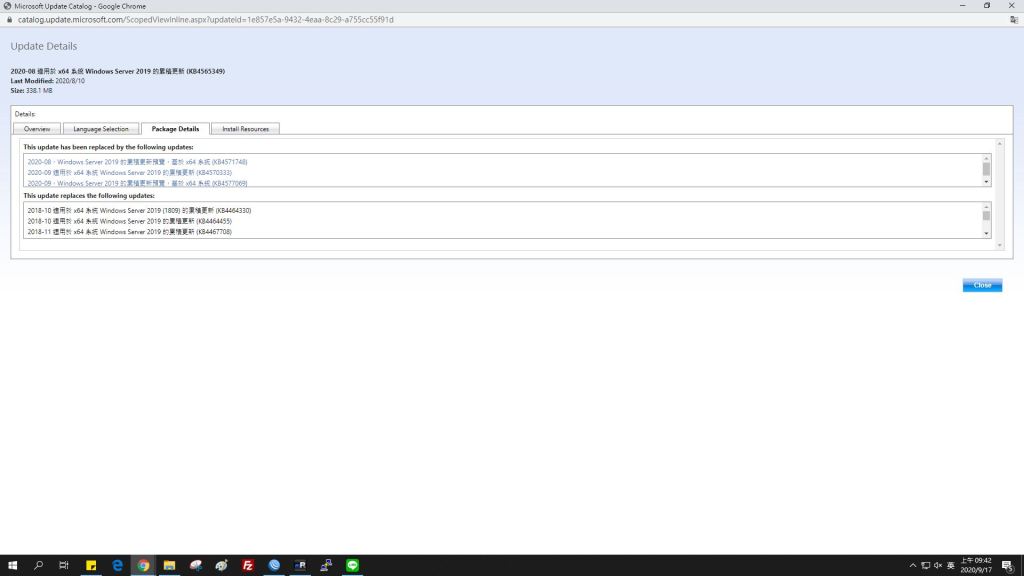Open the Install Resources tab

[245, 129]
